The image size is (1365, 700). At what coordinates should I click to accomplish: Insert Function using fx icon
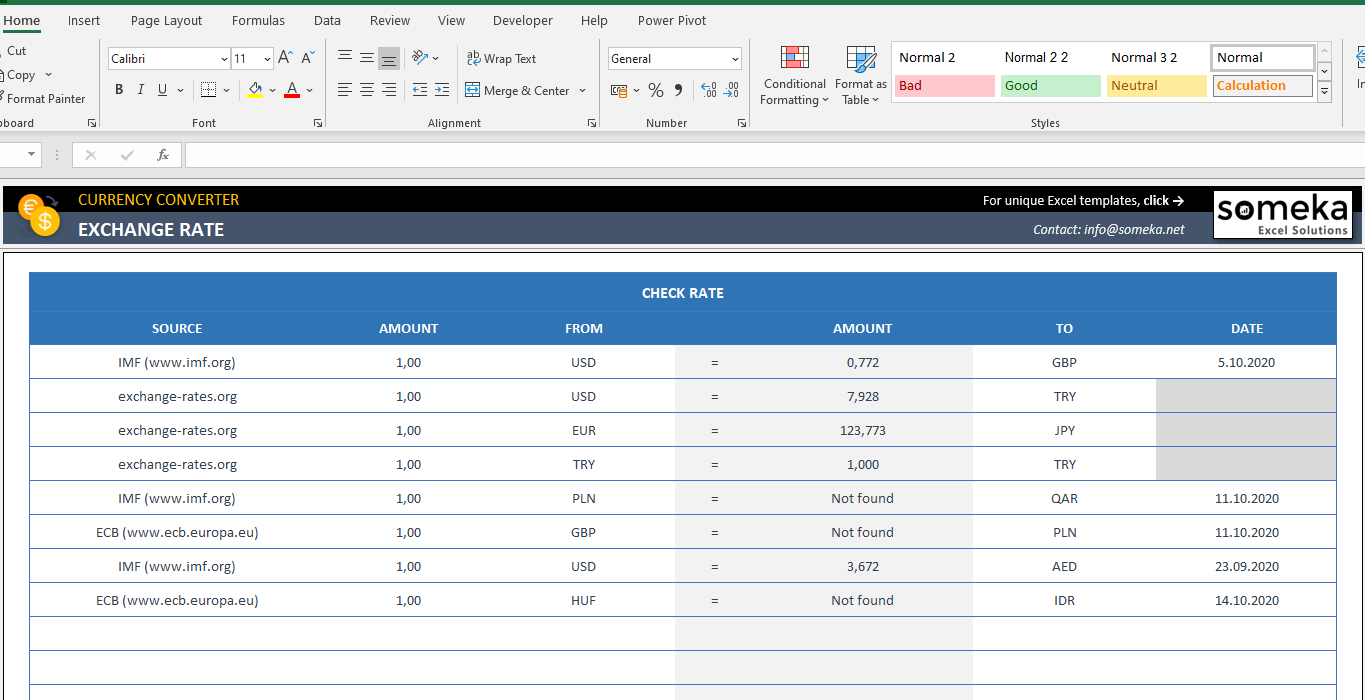click(x=163, y=155)
